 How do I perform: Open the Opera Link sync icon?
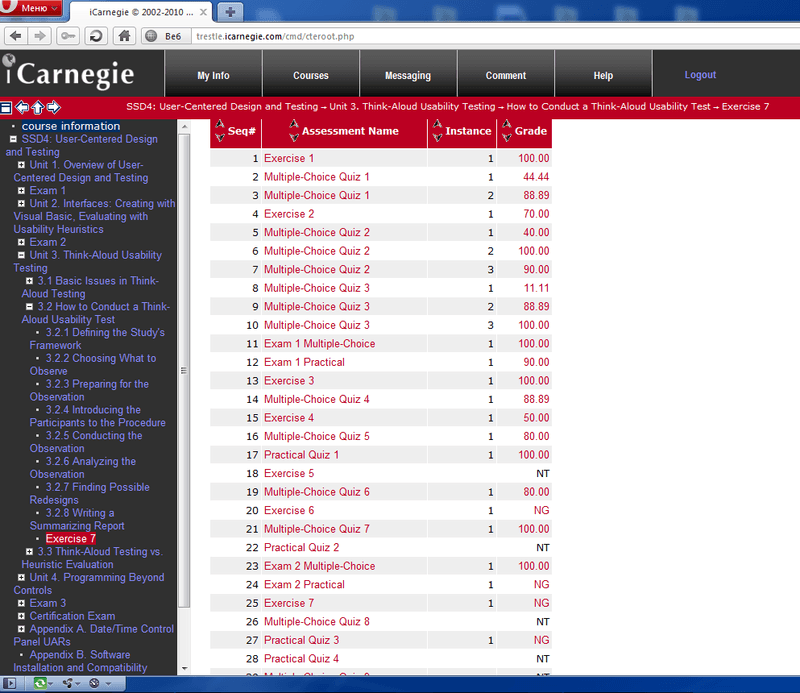coord(40,683)
